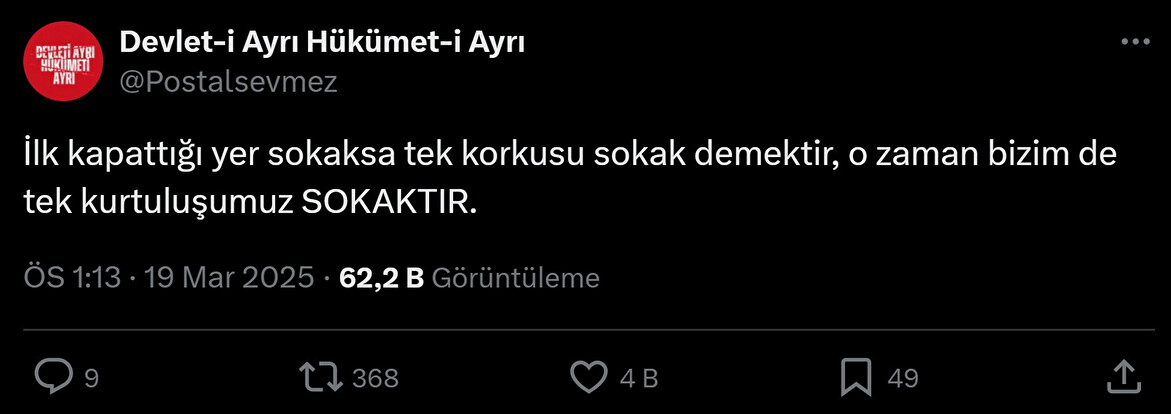Open the red Devlet-i Ayrı profile avatar
Screen dimensions: 1171x414
click(x=63, y=61)
